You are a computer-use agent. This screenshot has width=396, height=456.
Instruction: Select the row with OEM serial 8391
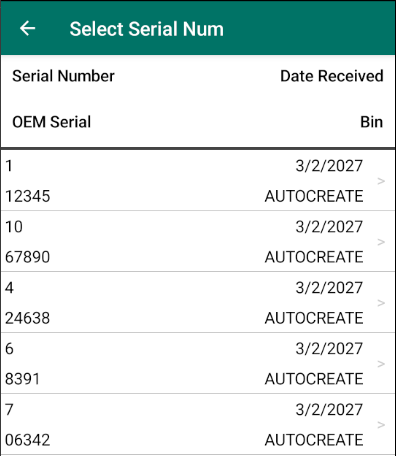click(198, 363)
